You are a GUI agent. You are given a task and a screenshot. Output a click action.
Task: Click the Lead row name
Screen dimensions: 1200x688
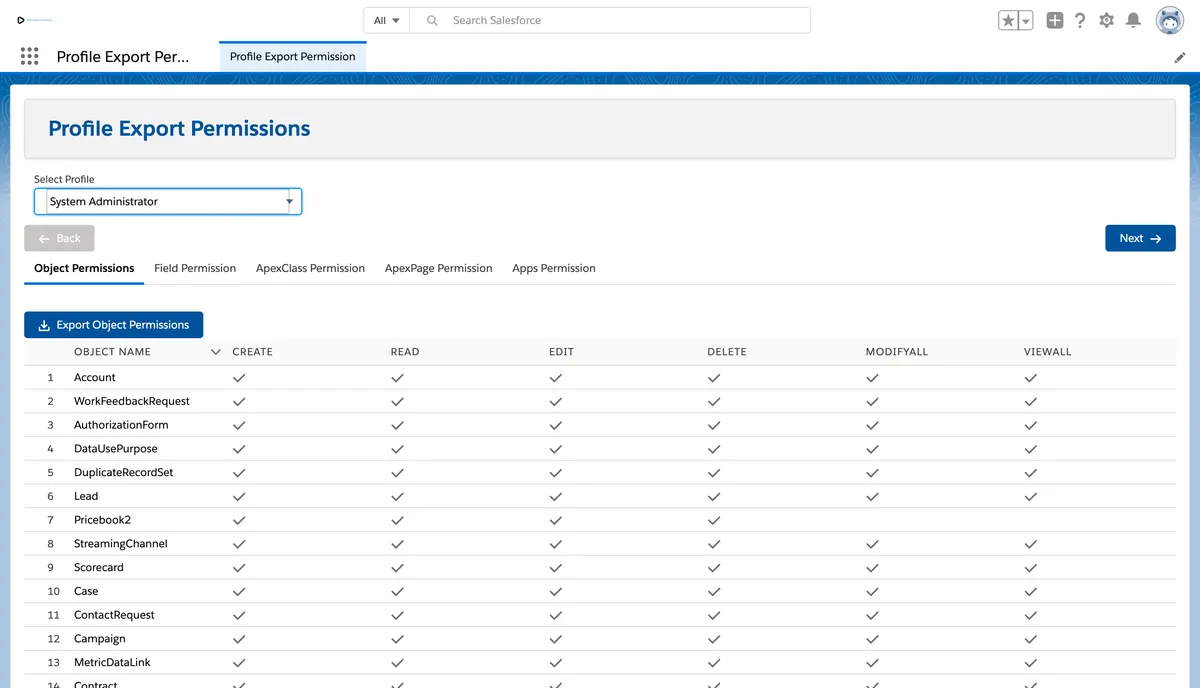click(86, 496)
